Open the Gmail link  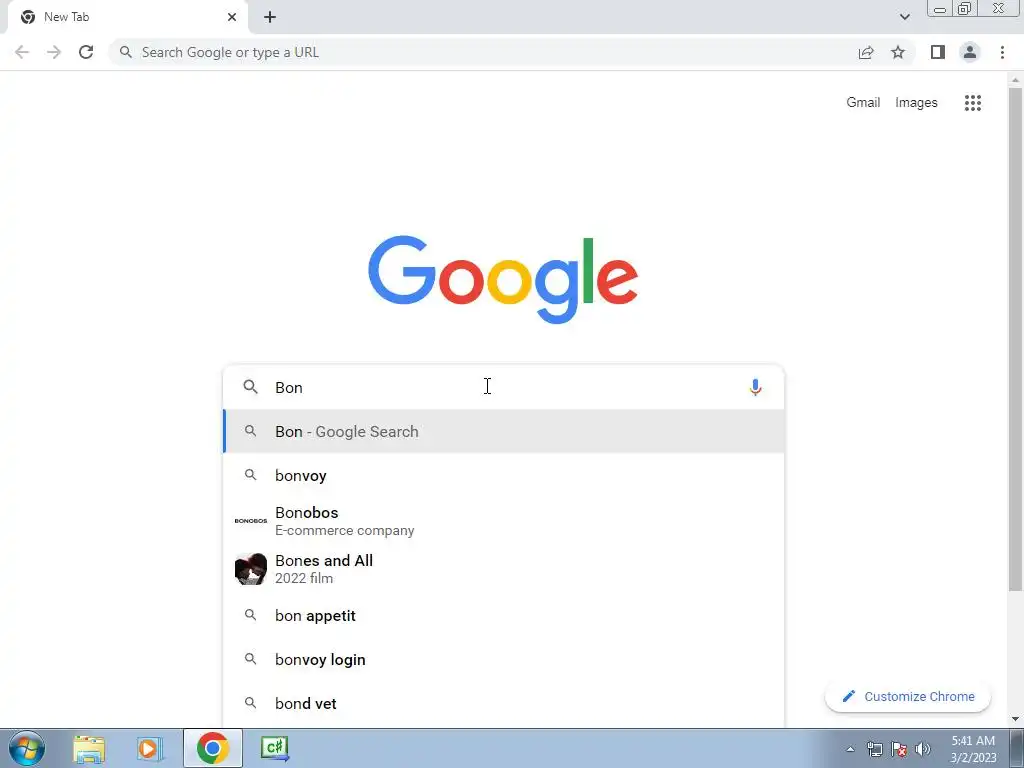863,103
